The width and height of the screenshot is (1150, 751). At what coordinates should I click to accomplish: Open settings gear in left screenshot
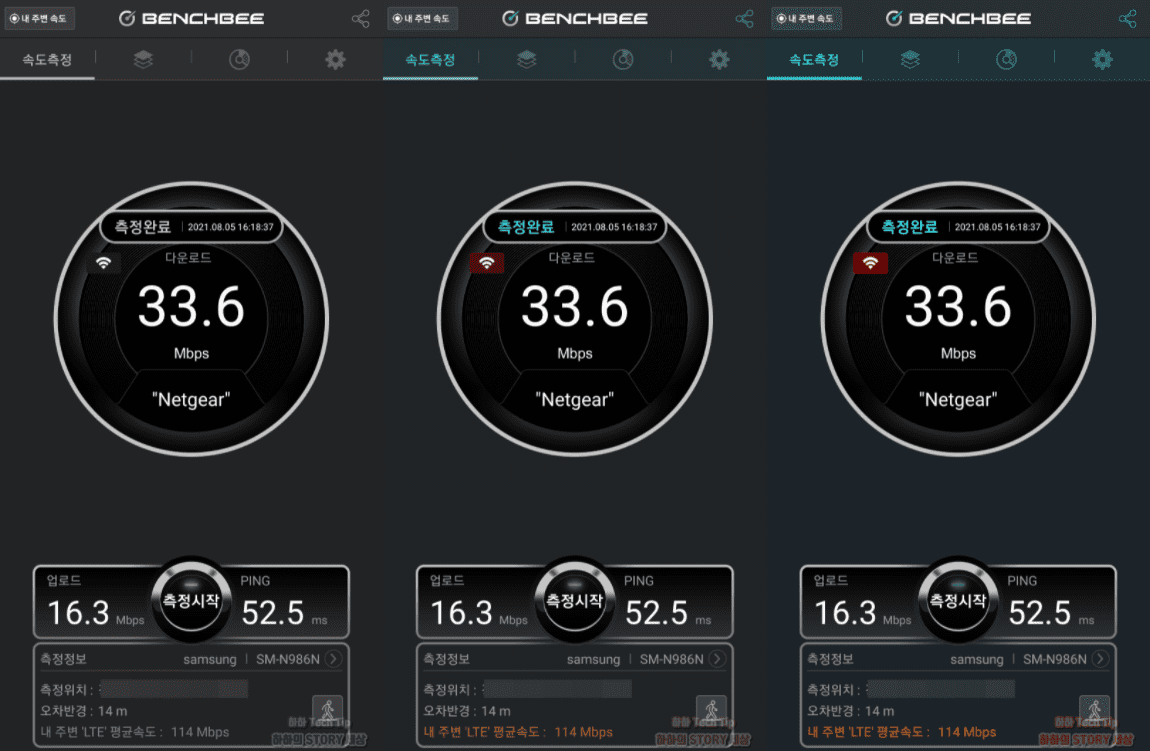click(x=335, y=59)
